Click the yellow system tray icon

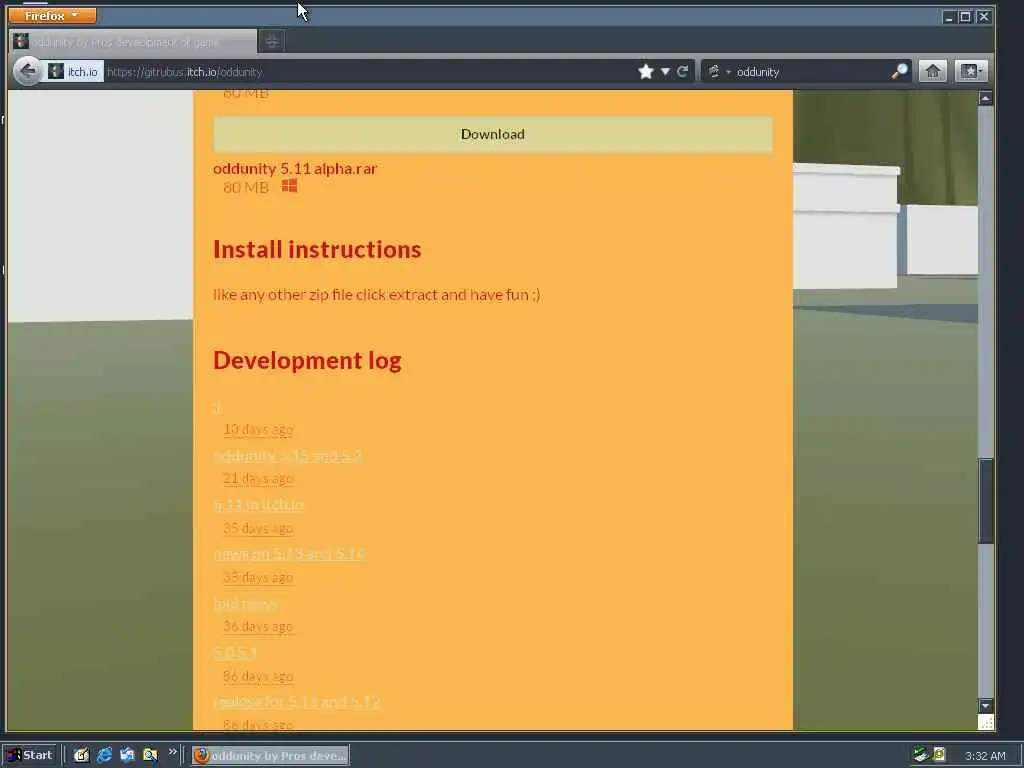(x=939, y=755)
